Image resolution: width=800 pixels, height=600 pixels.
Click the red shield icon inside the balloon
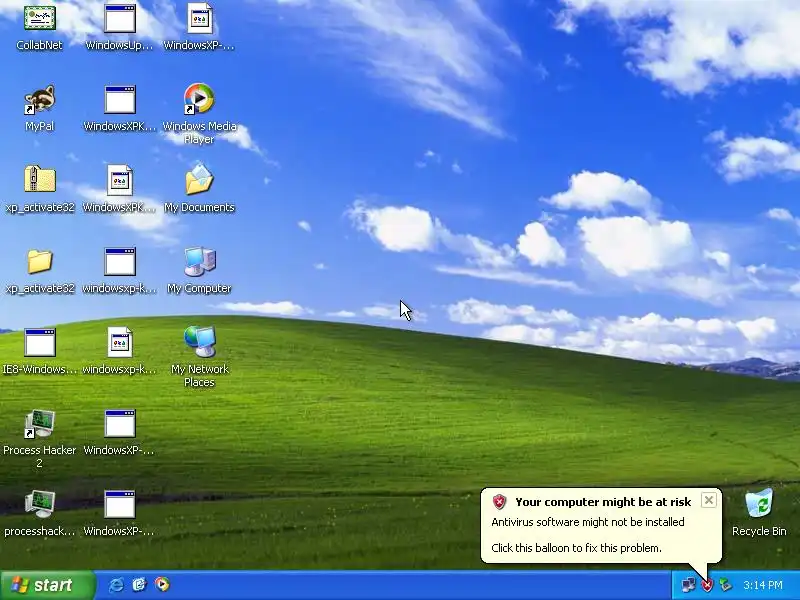pyautogui.click(x=499, y=502)
